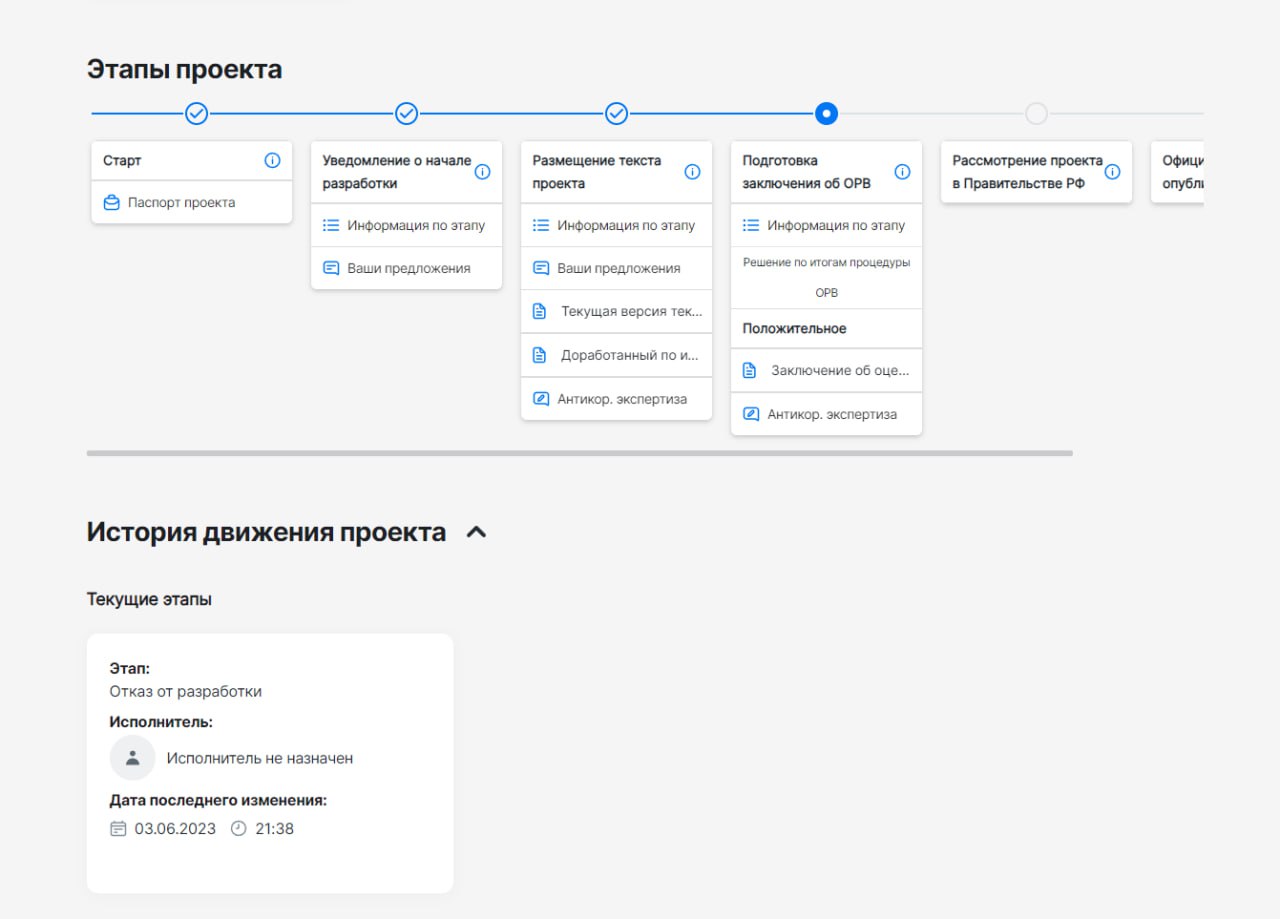Collapse История движения проекта section
The width and height of the screenshot is (1280, 919).
477,533
